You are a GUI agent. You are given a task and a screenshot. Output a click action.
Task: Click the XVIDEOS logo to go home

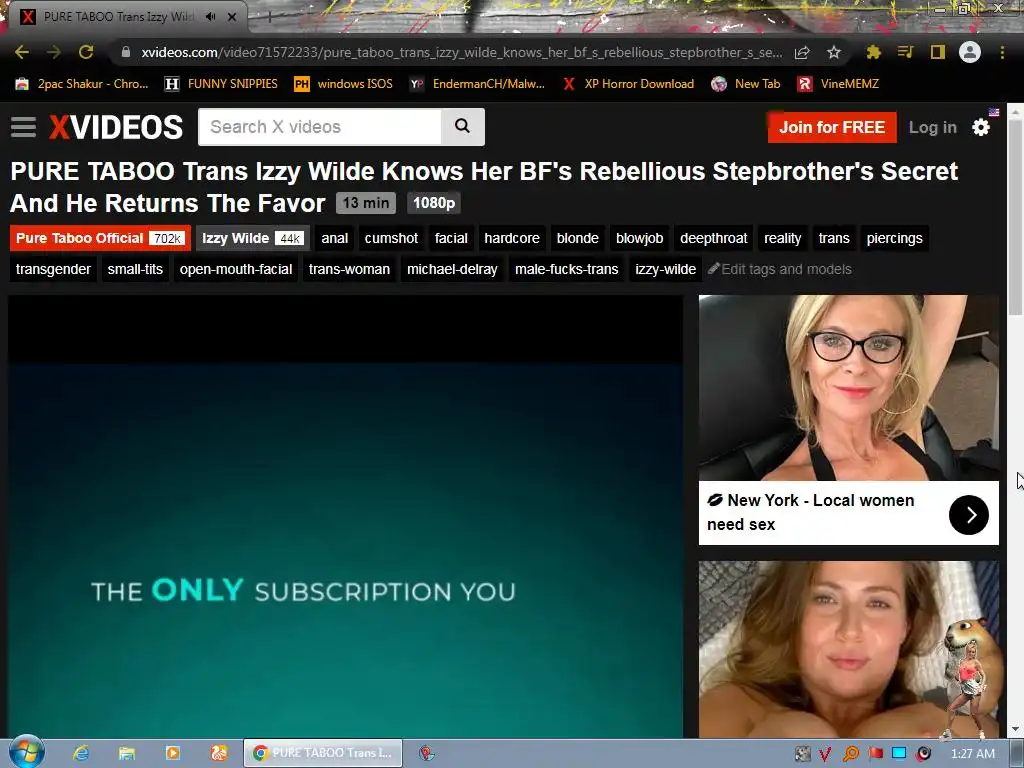click(116, 127)
